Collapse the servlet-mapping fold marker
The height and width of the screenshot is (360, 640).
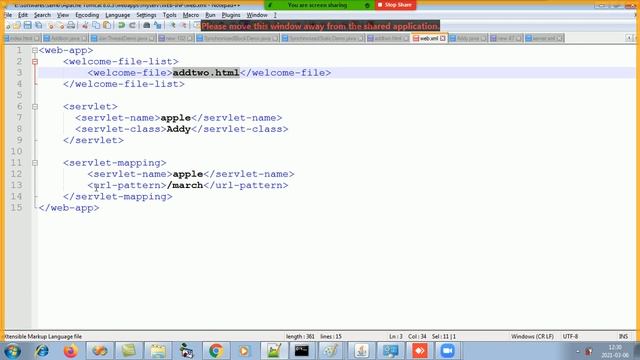[x=35, y=163]
